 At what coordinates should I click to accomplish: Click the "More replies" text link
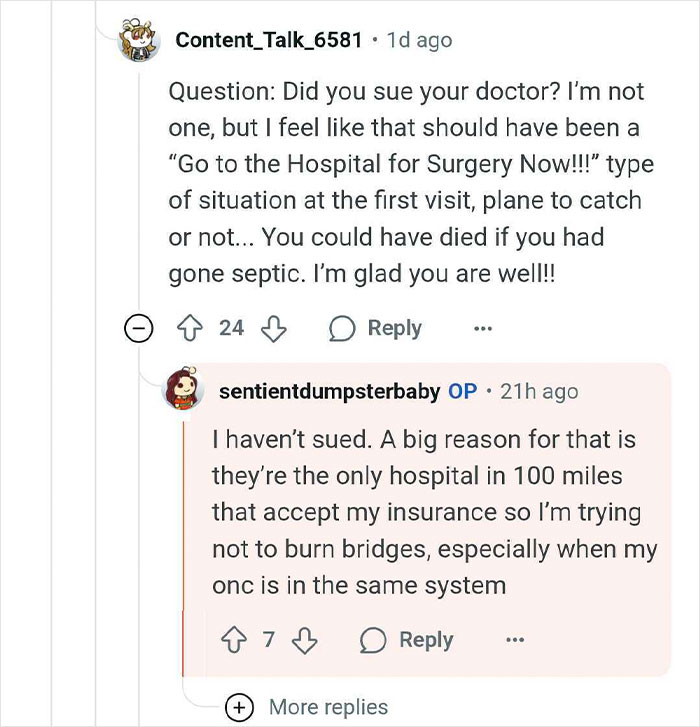(x=328, y=707)
